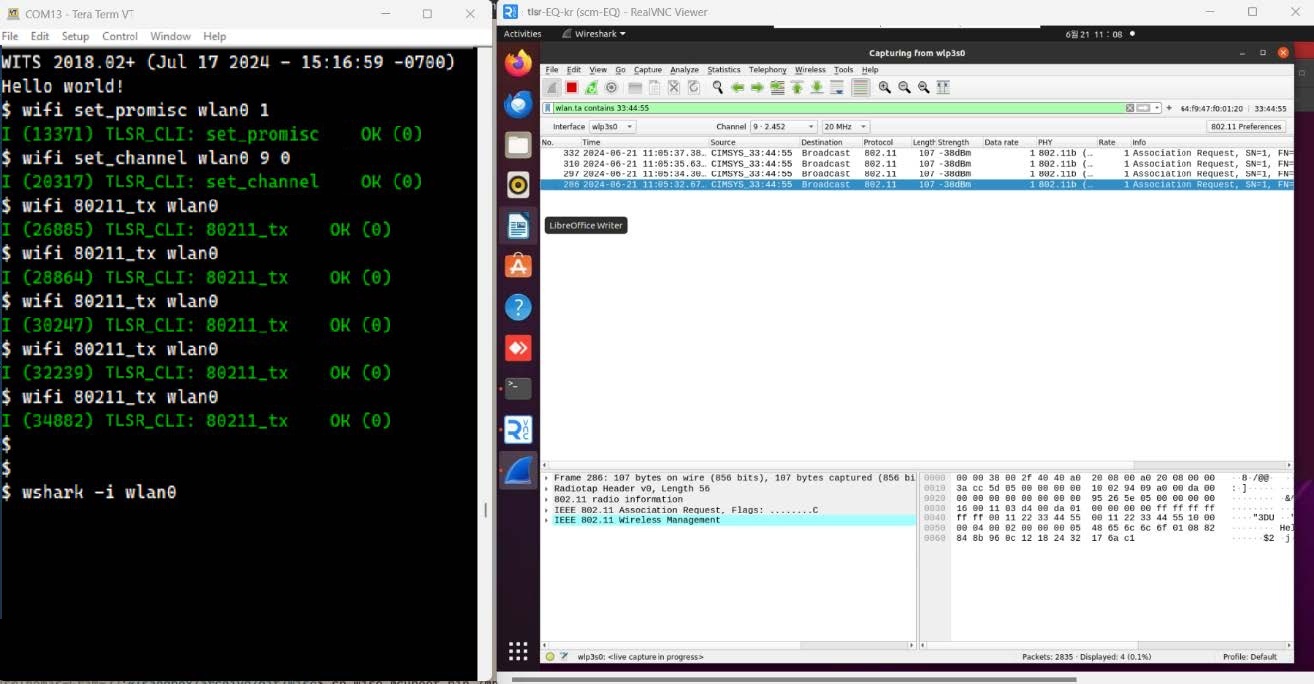
Task: Open Ubuntu Software from the dock
Action: (518, 266)
